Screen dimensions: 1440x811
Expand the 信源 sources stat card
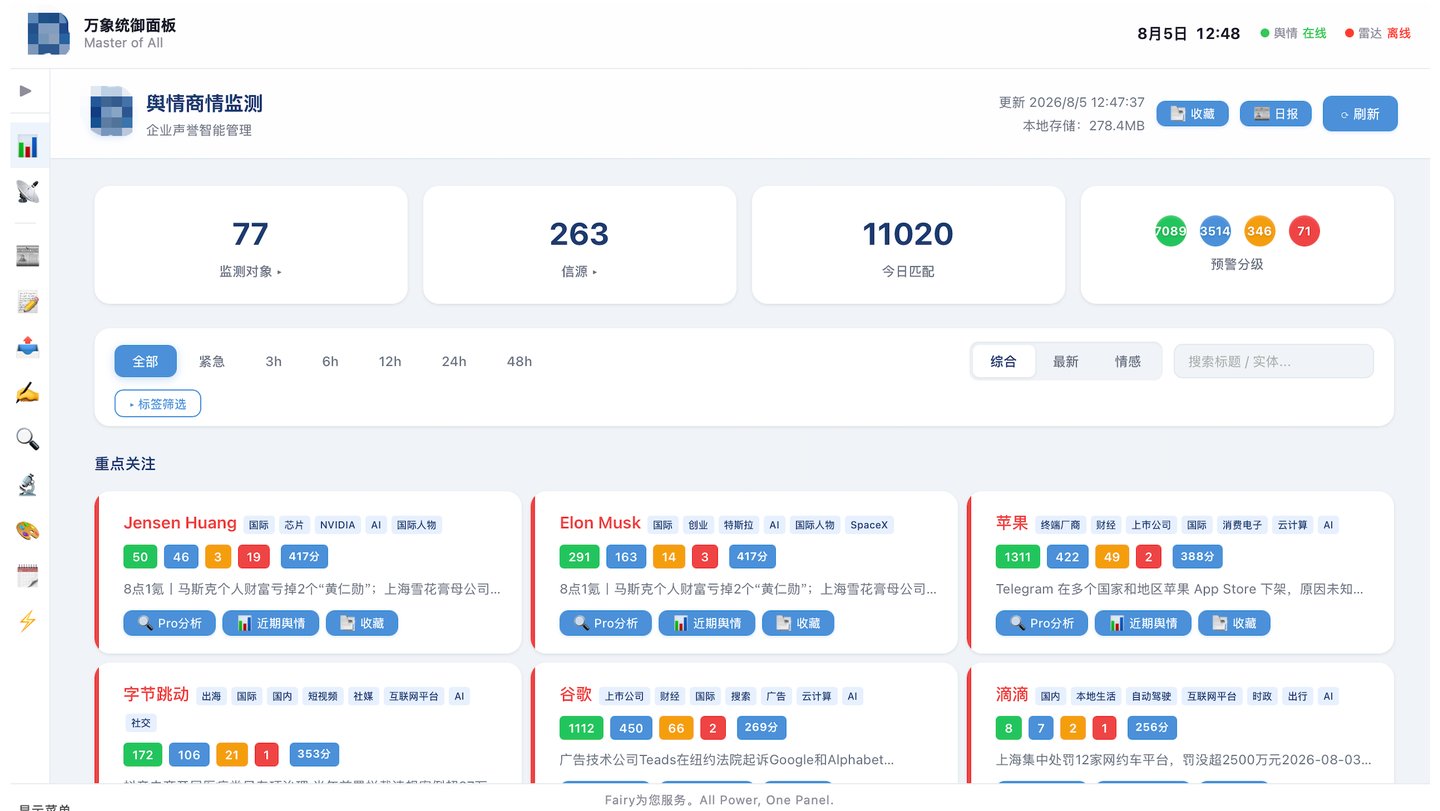(x=580, y=244)
